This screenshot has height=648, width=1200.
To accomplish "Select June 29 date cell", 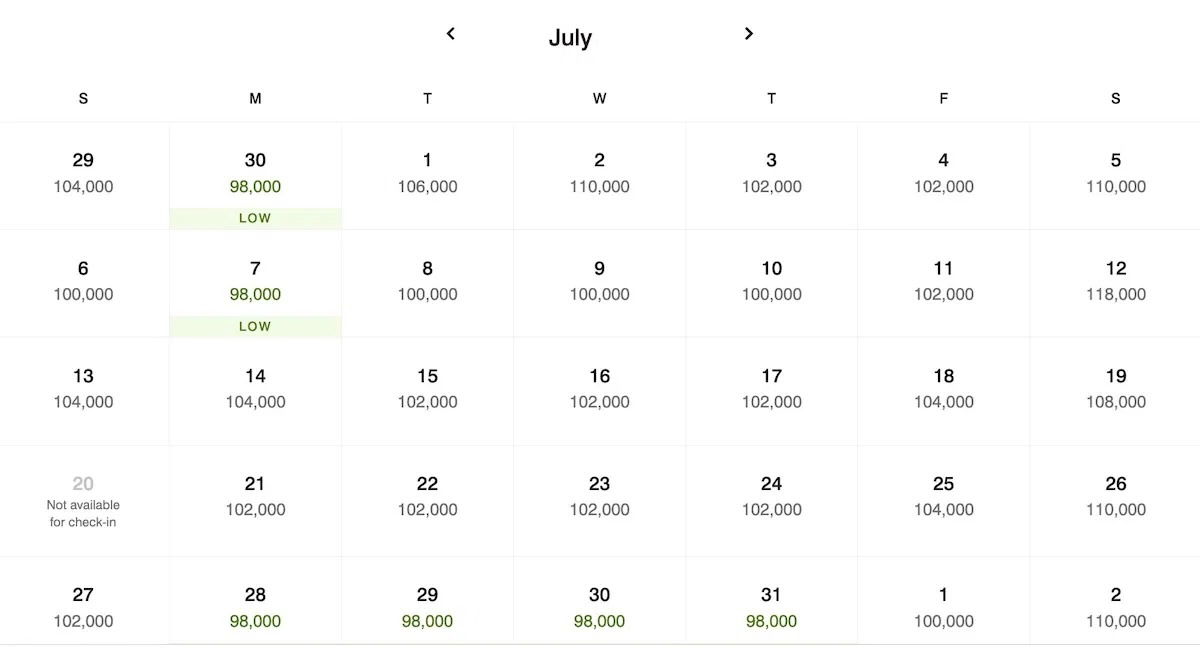I will tap(83, 174).
